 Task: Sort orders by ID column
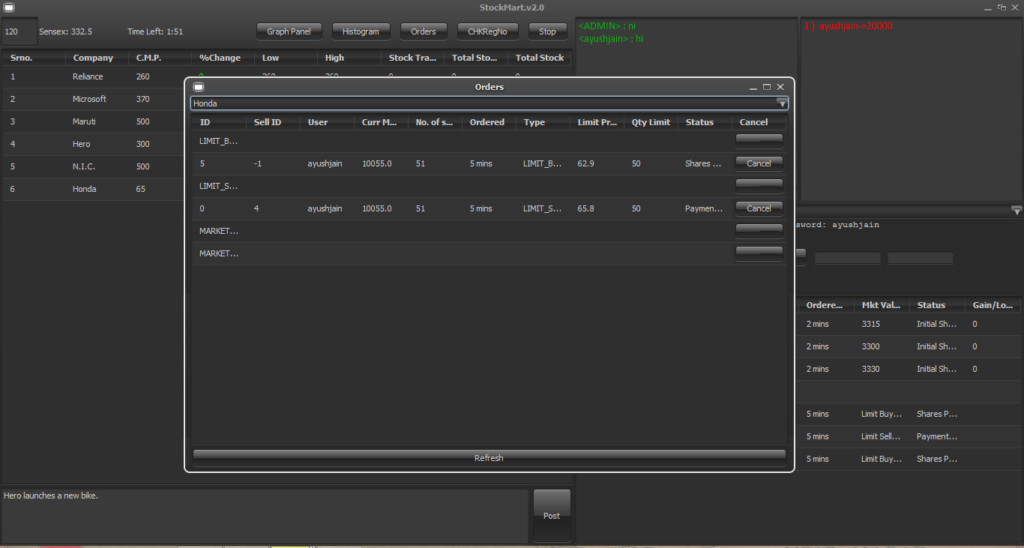219,122
